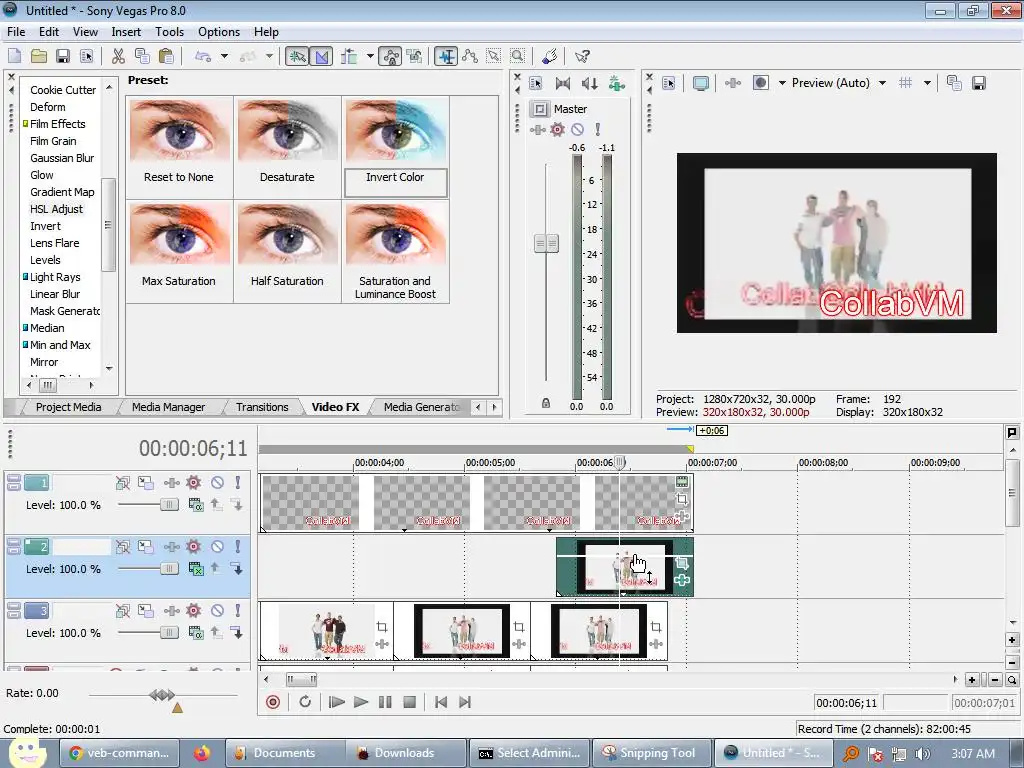
Task: Cut the selection using the scissors icon
Action: [x=118, y=56]
